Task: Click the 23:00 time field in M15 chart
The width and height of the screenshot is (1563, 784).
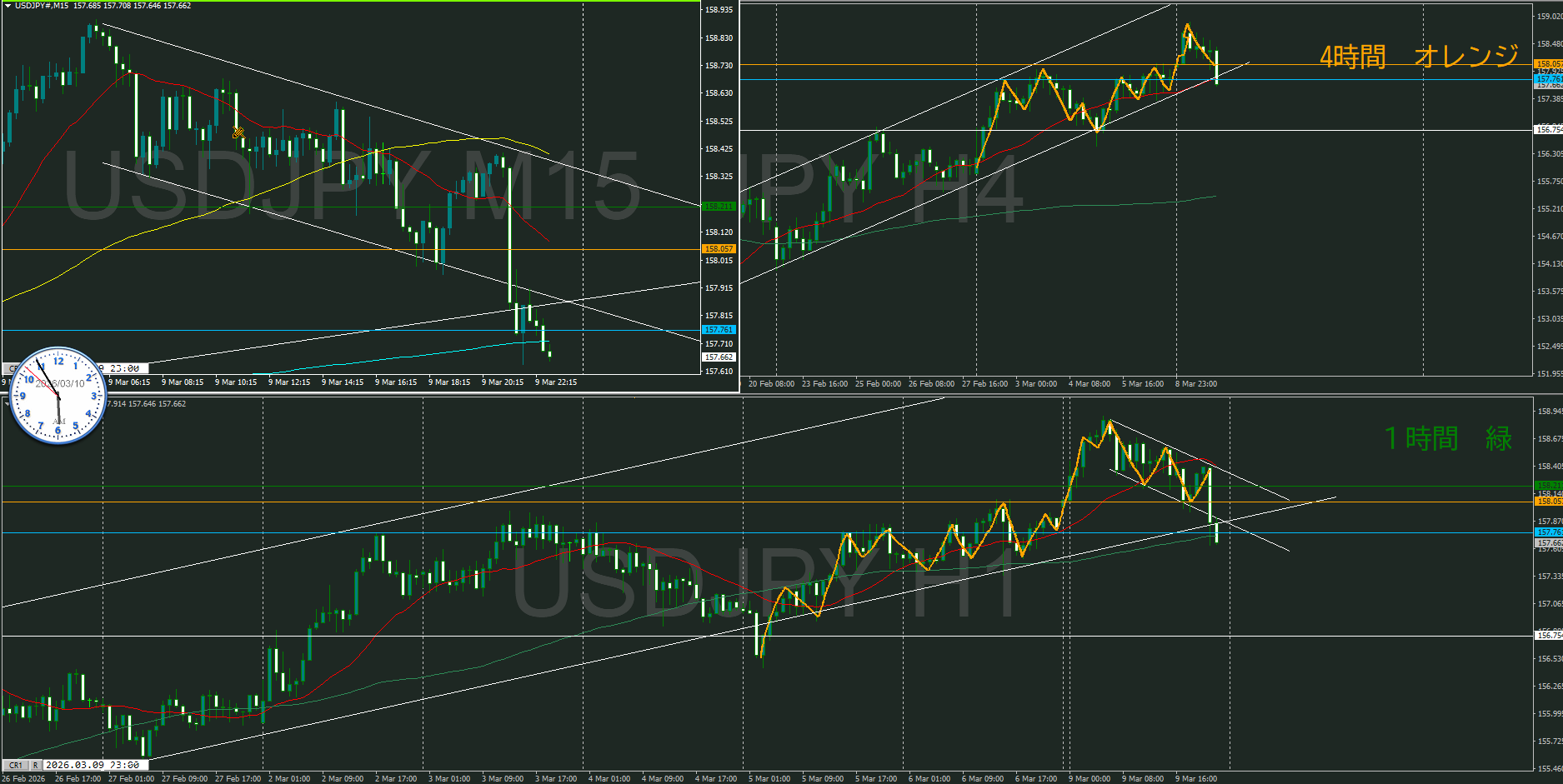Action: (x=124, y=368)
